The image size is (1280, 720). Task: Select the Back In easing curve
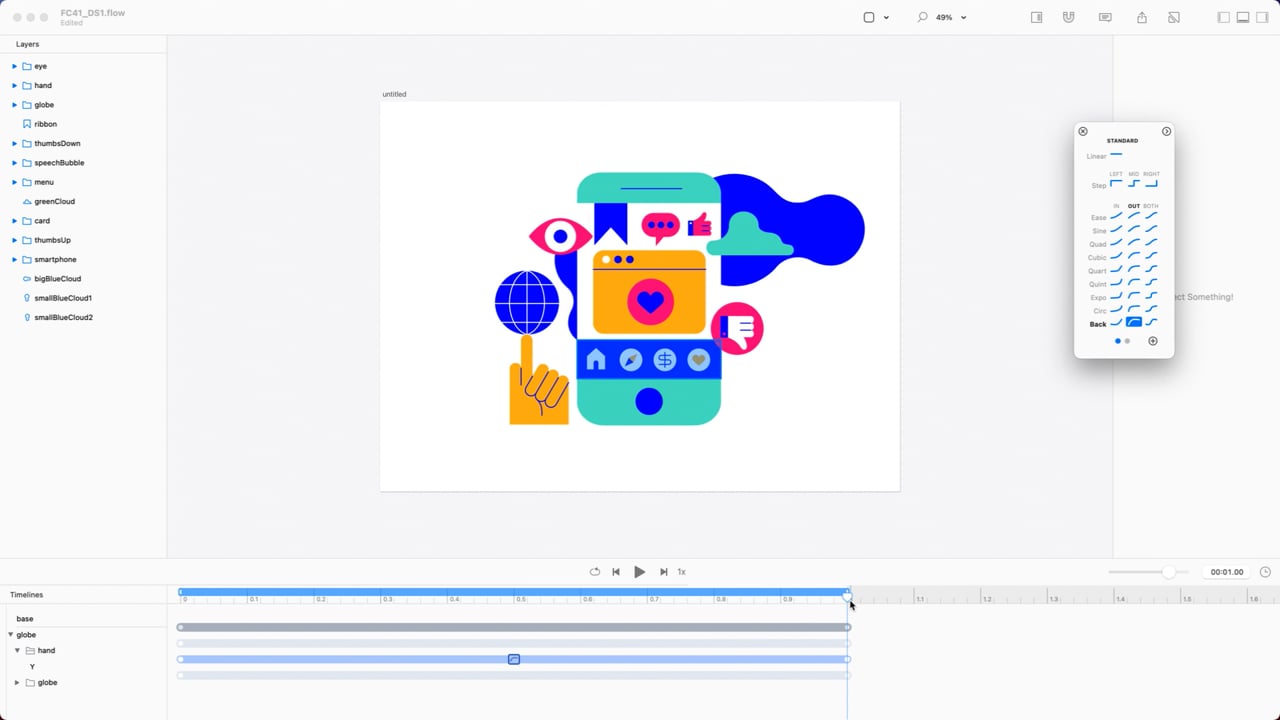pyautogui.click(x=1116, y=322)
